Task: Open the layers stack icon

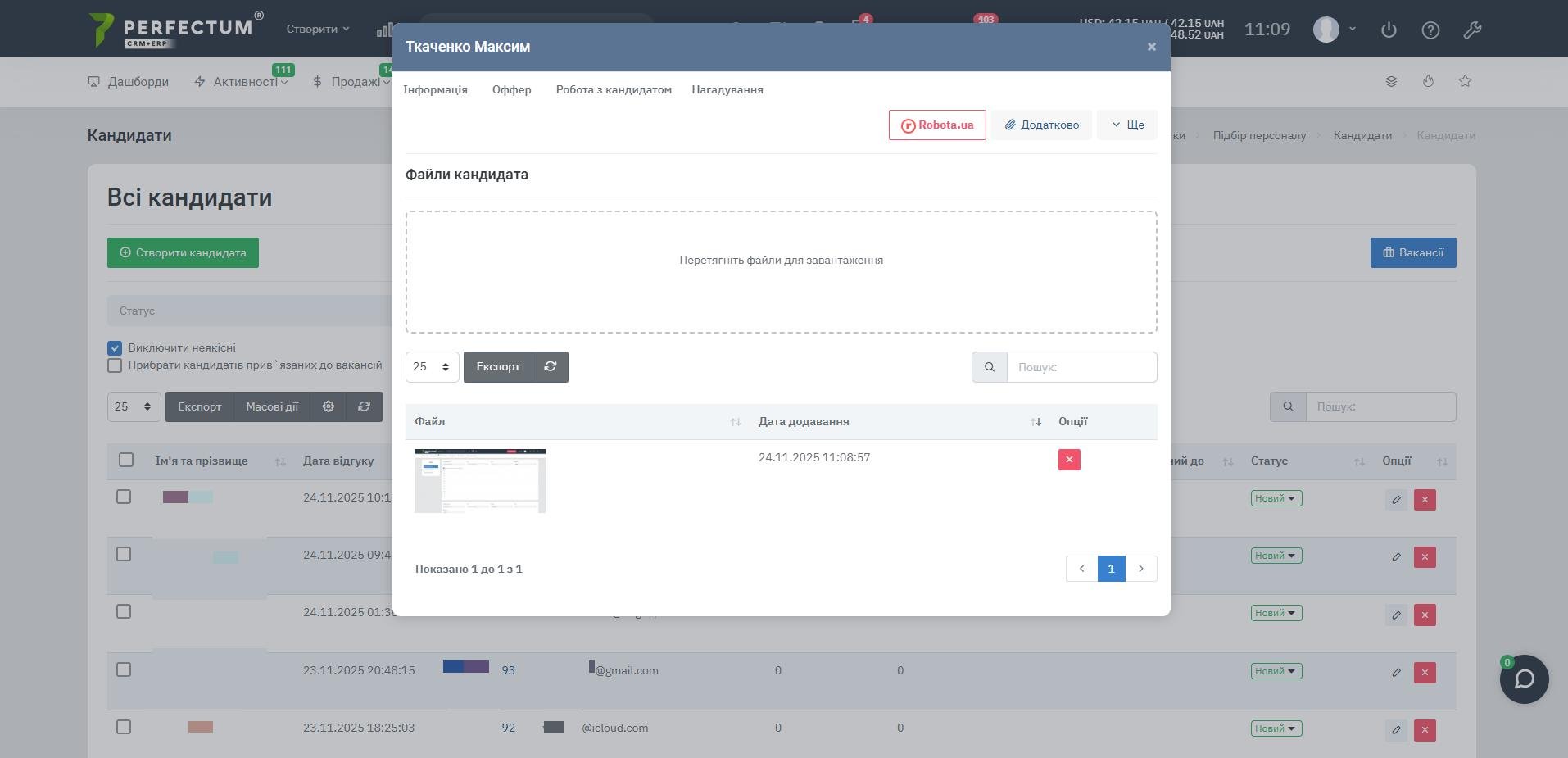Action: point(1391,81)
